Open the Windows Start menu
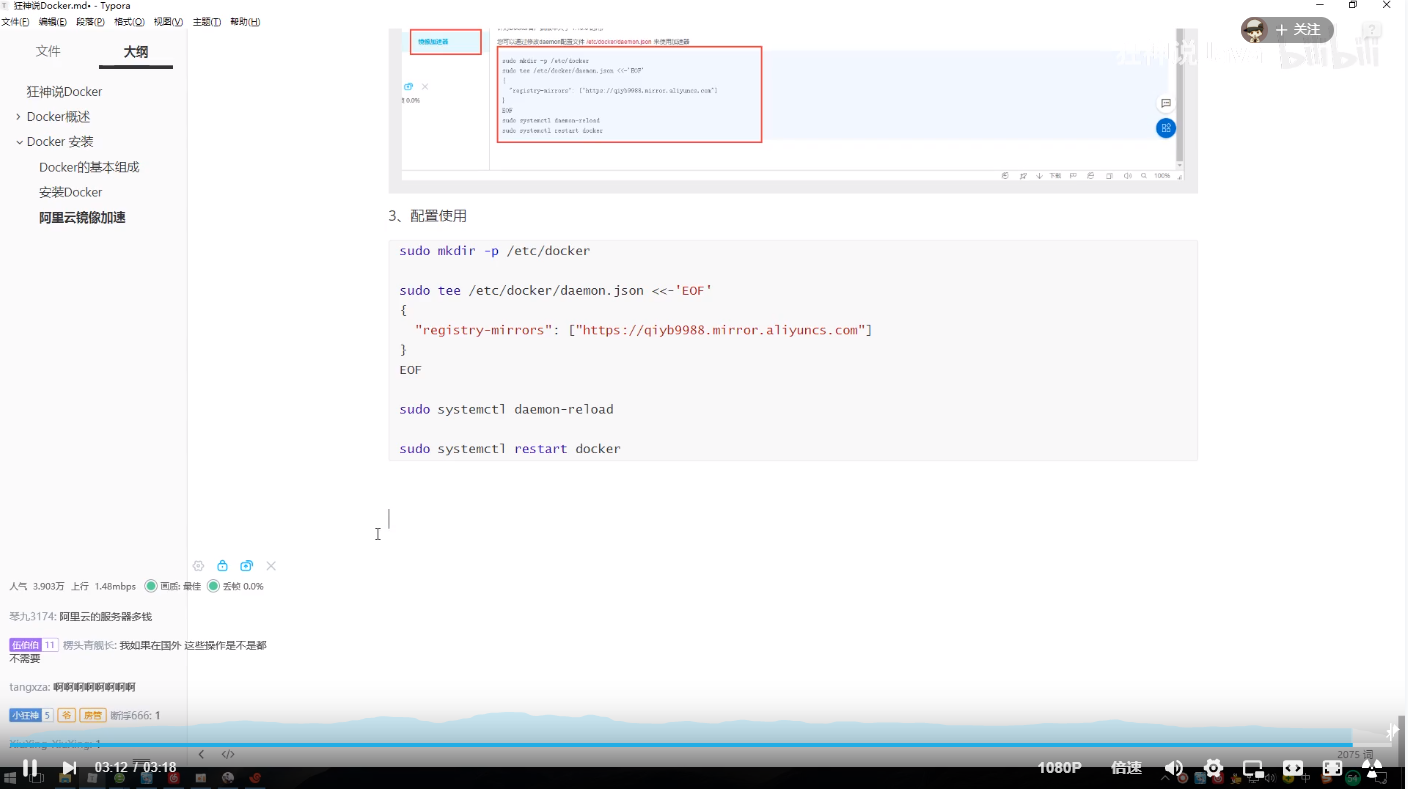The height and width of the screenshot is (789, 1408). point(10,777)
